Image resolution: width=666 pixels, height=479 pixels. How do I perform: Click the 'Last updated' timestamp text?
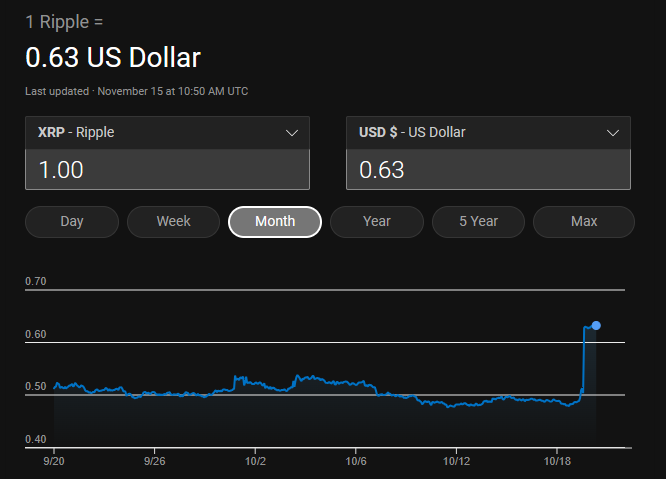point(137,91)
